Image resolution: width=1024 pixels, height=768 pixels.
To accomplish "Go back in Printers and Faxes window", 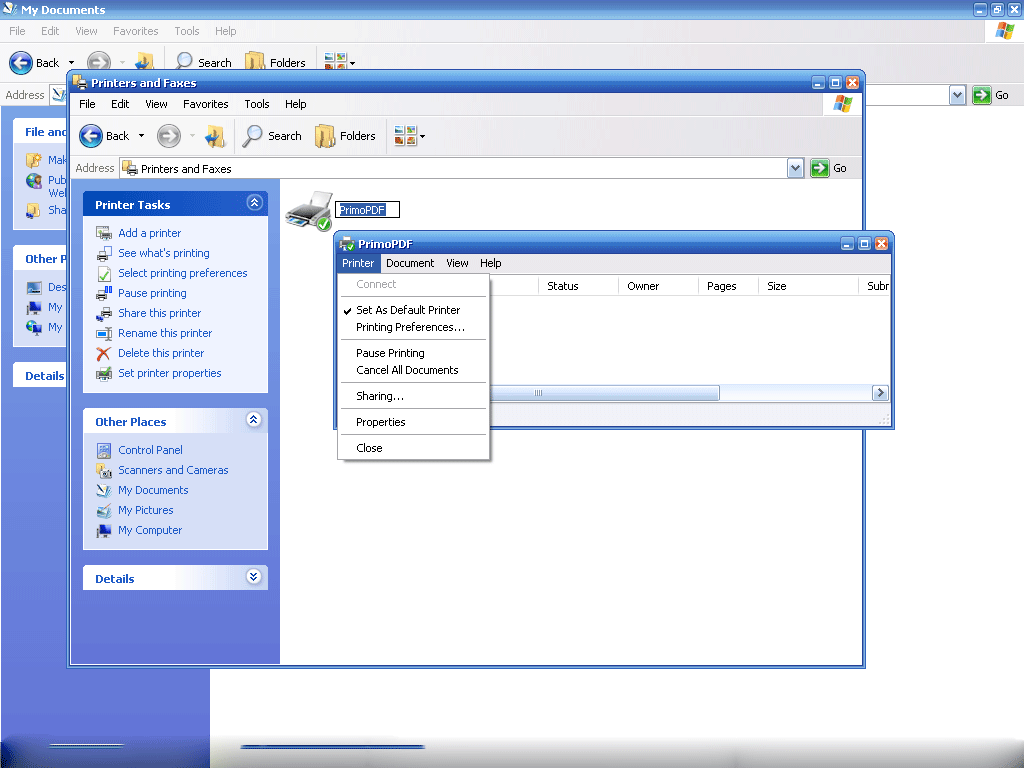I will tap(104, 136).
